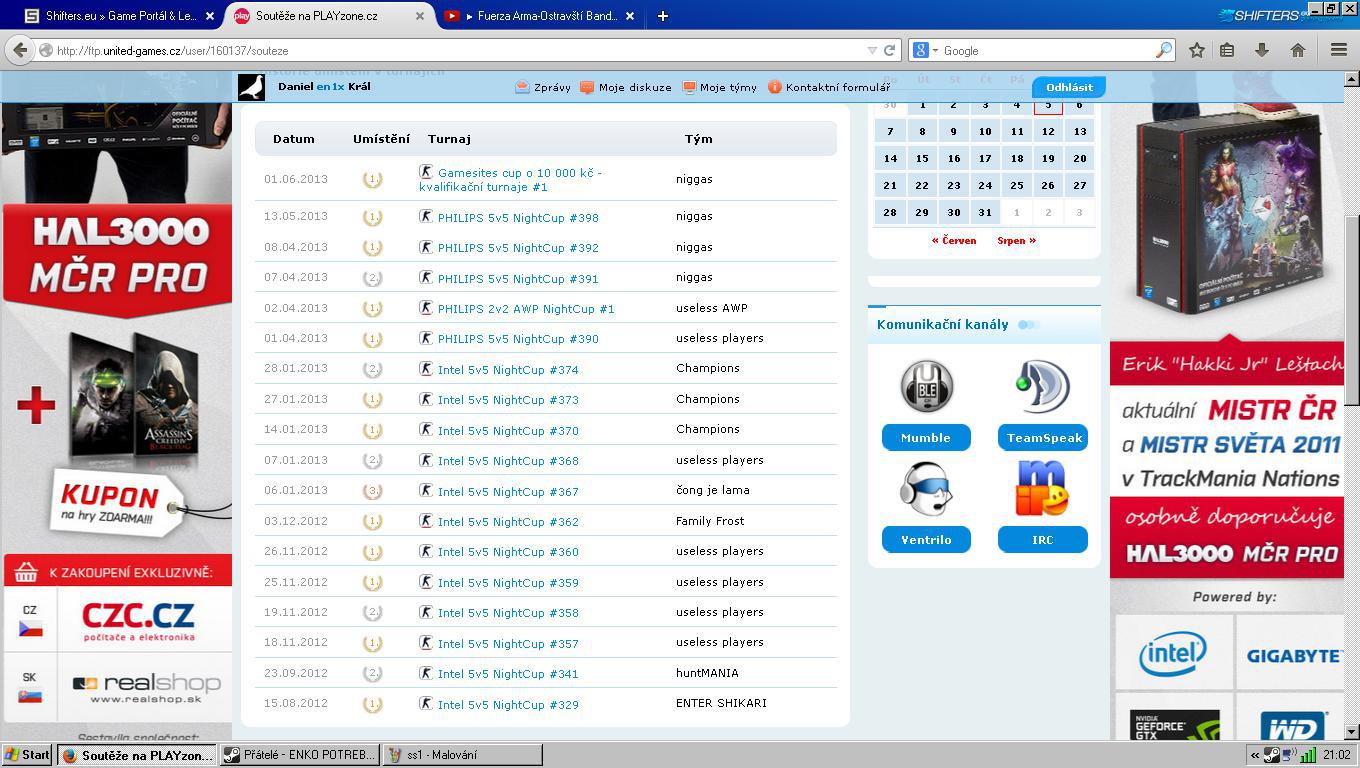Click the bookmark star icon
The width and height of the screenshot is (1360, 768).
pos(1196,50)
